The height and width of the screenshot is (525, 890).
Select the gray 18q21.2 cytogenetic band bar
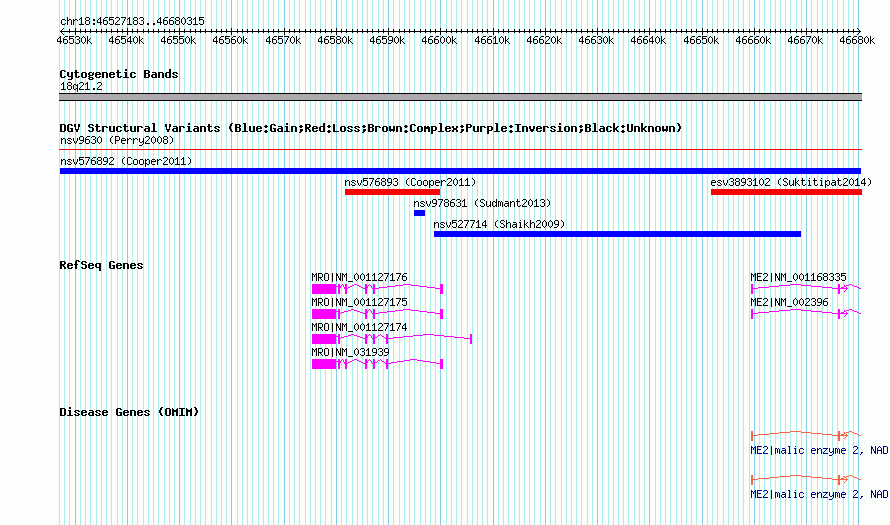tap(460, 97)
